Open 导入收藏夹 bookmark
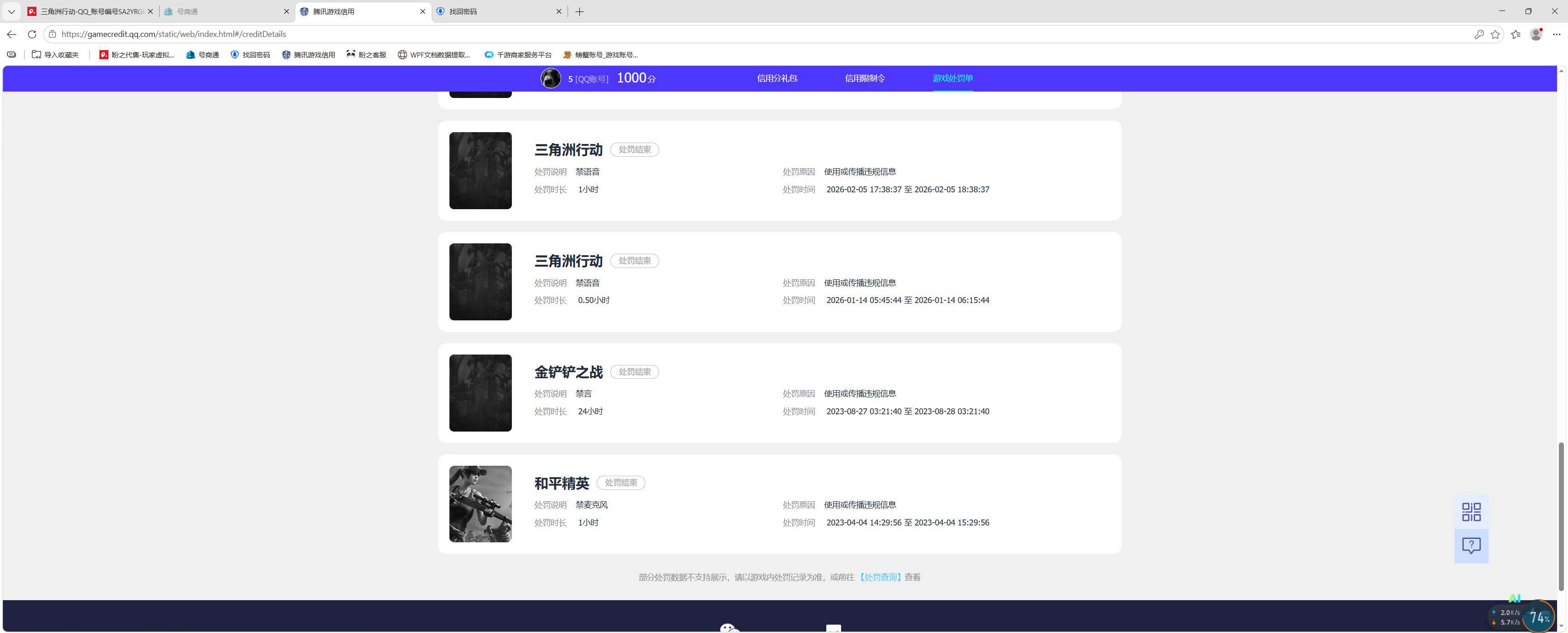 pyautogui.click(x=56, y=55)
